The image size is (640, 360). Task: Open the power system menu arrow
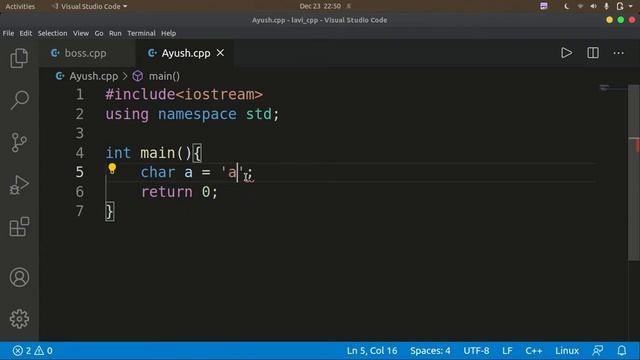click(x=631, y=6)
